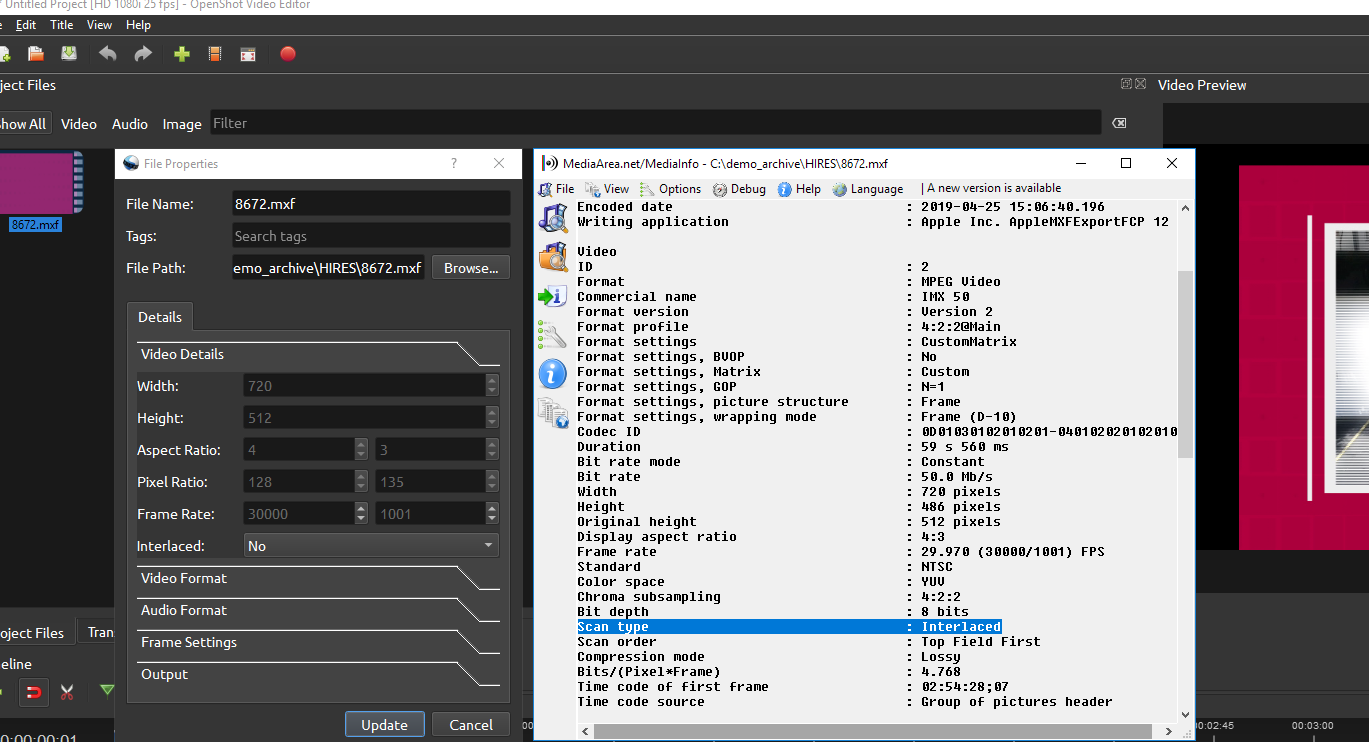Image resolution: width=1369 pixels, height=742 pixels.
Task: Redo action in OpenShot toolbar
Action: point(143,54)
